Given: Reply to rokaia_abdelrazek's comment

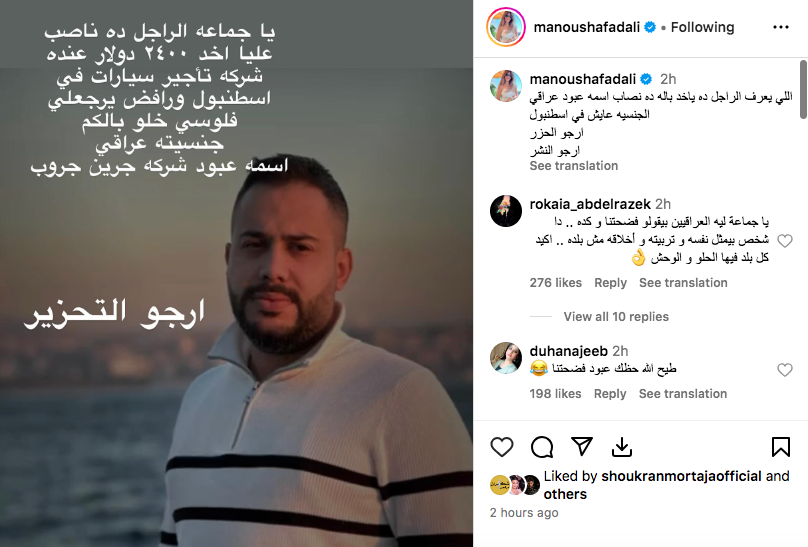Looking at the screenshot, I should point(610,283).
